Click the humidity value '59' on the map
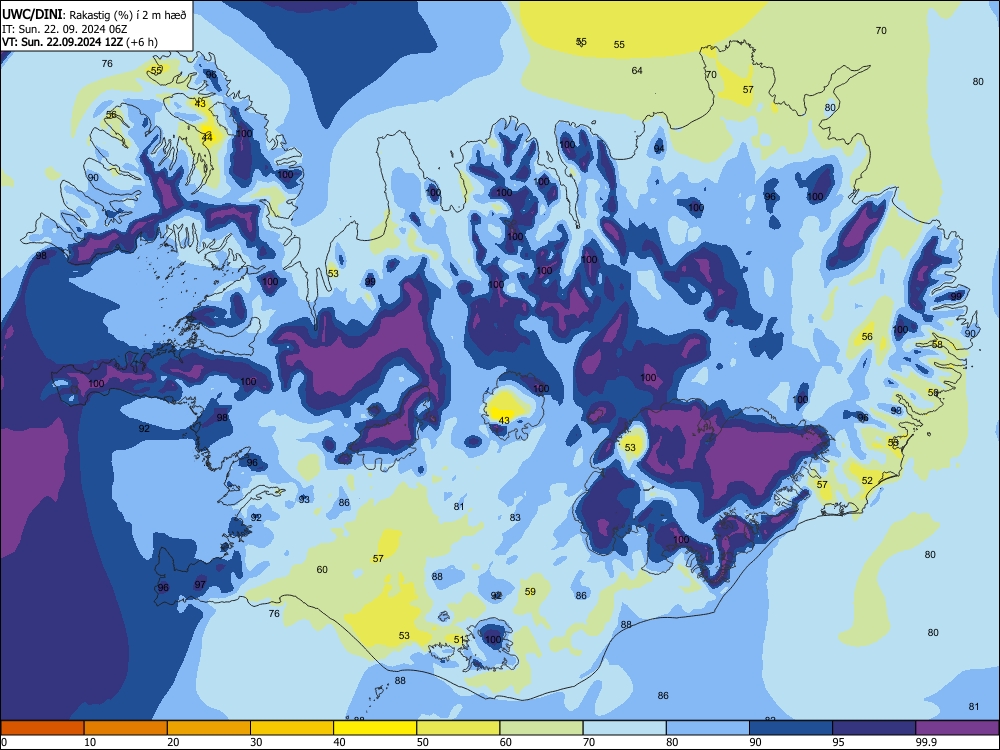Screen dimensions: 1000x750 point(530,592)
